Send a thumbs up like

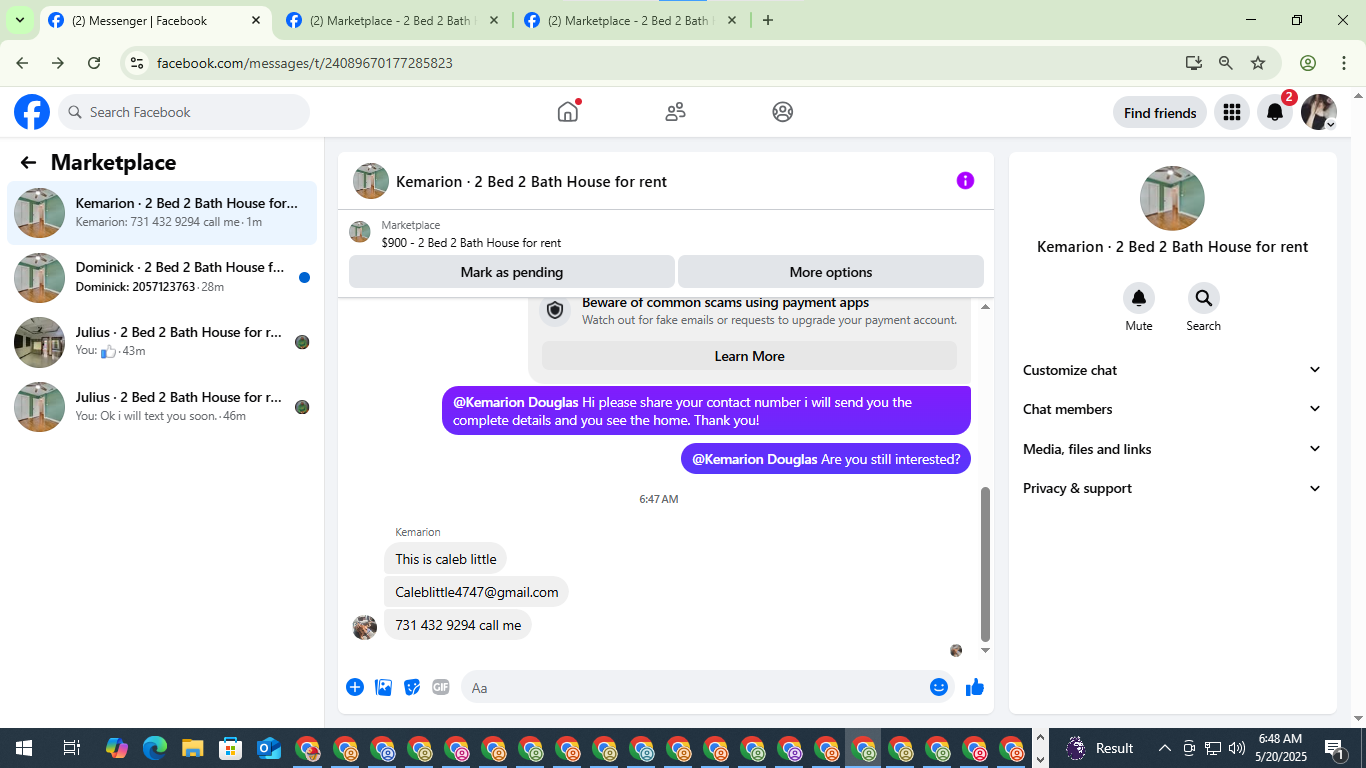(975, 687)
